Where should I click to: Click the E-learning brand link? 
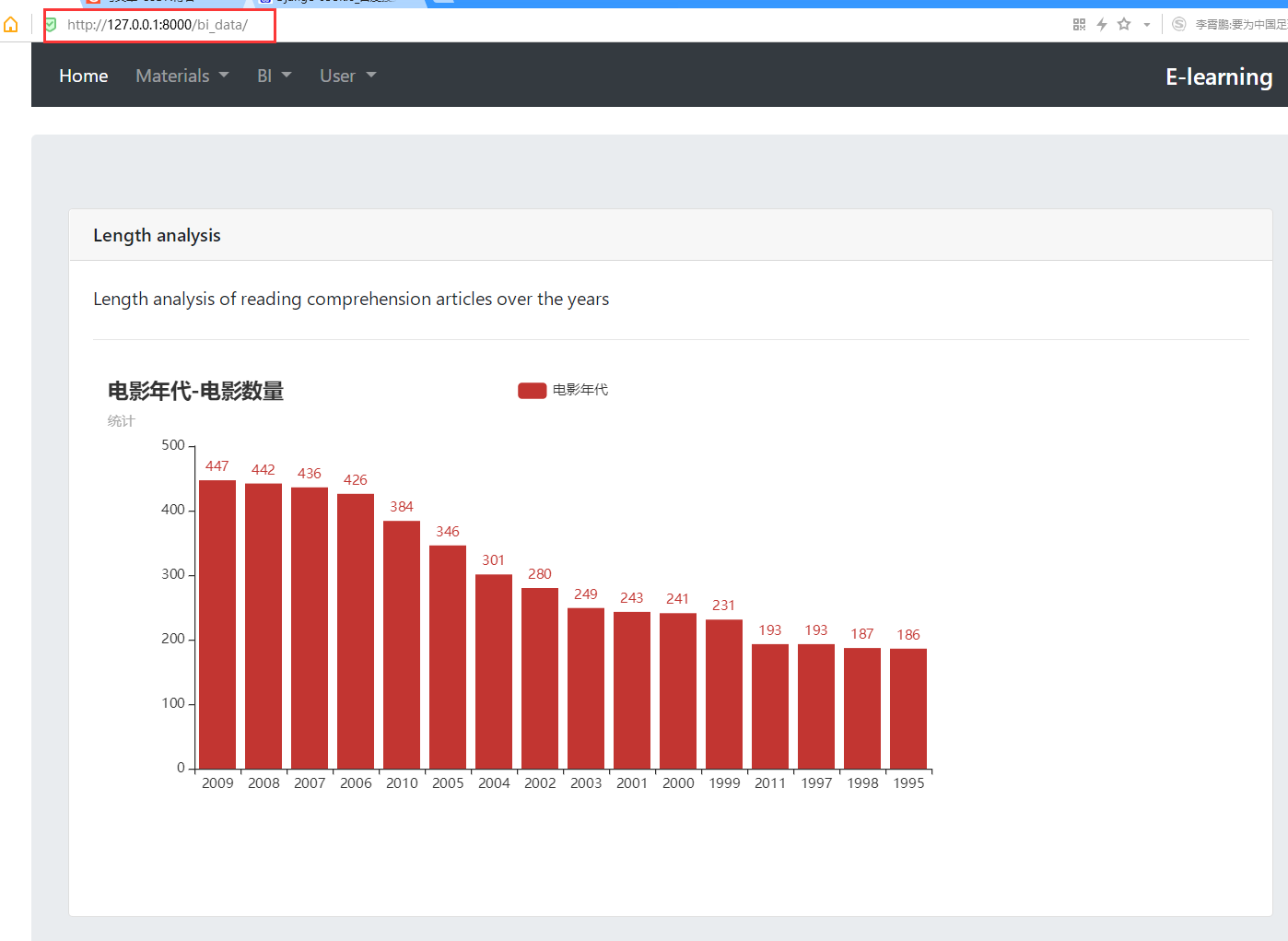click(1219, 76)
